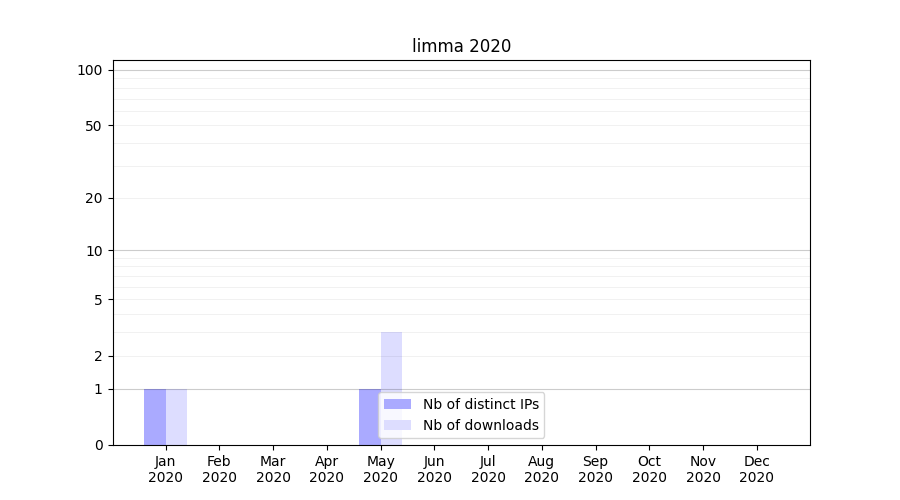
Task: Click the y-axis tick label 10
Action: click(x=94, y=251)
